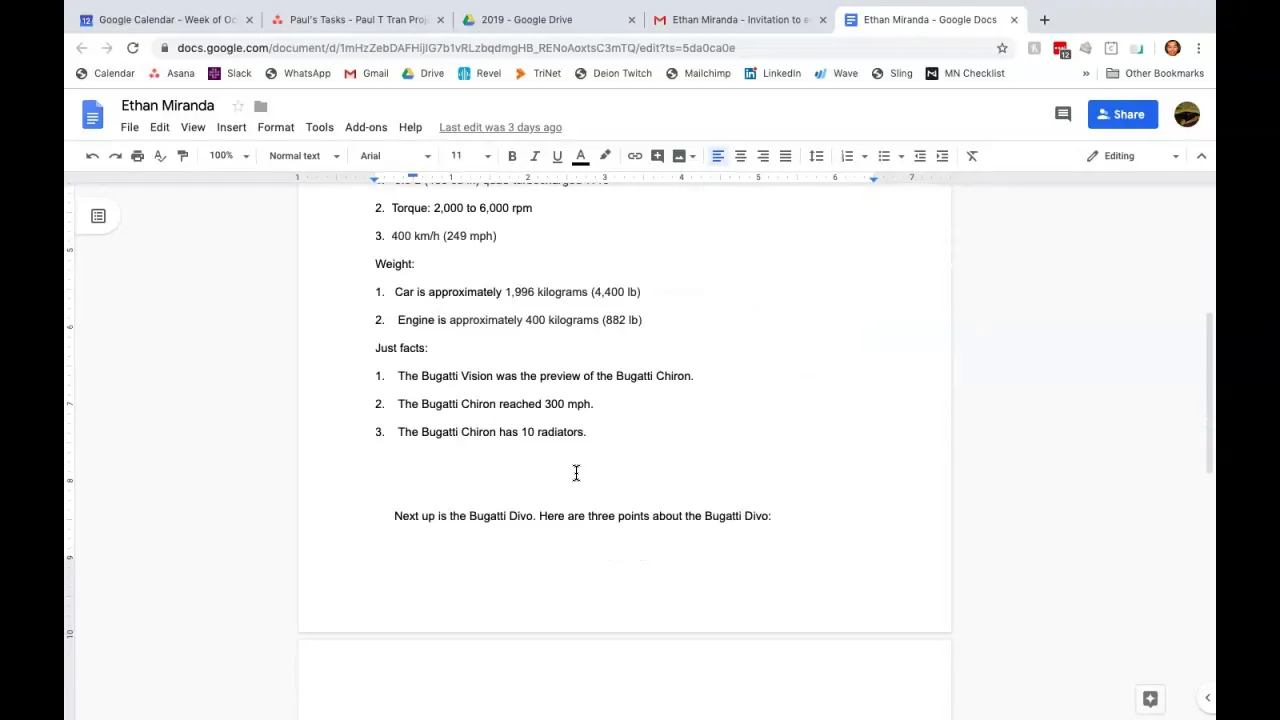Open the font size 11 dropdown
Image resolution: width=1280 pixels, height=720 pixels.
pyautogui.click(x=470, y=156)
